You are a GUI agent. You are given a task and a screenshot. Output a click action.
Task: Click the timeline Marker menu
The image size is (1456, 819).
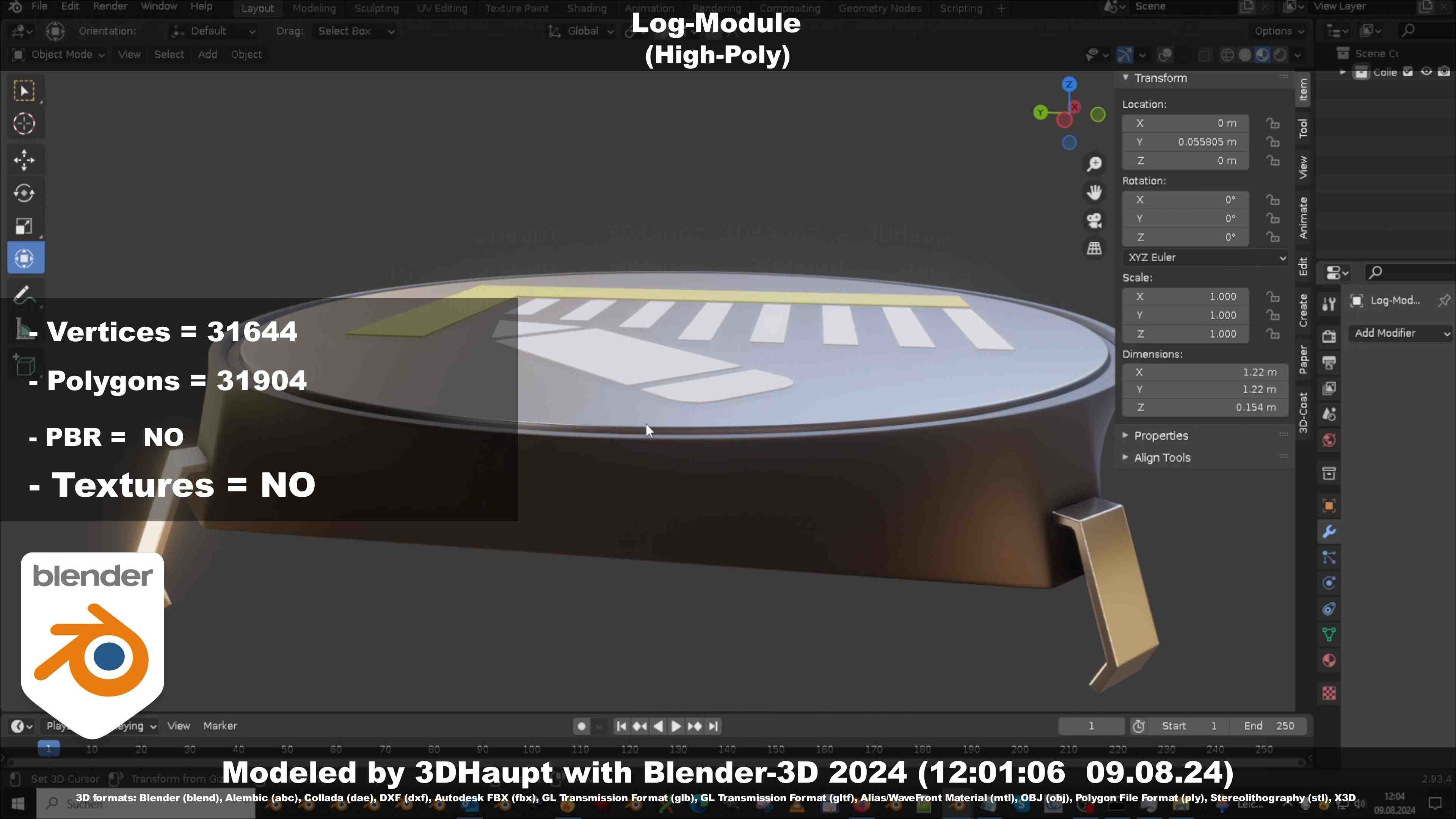pos(220,726)
